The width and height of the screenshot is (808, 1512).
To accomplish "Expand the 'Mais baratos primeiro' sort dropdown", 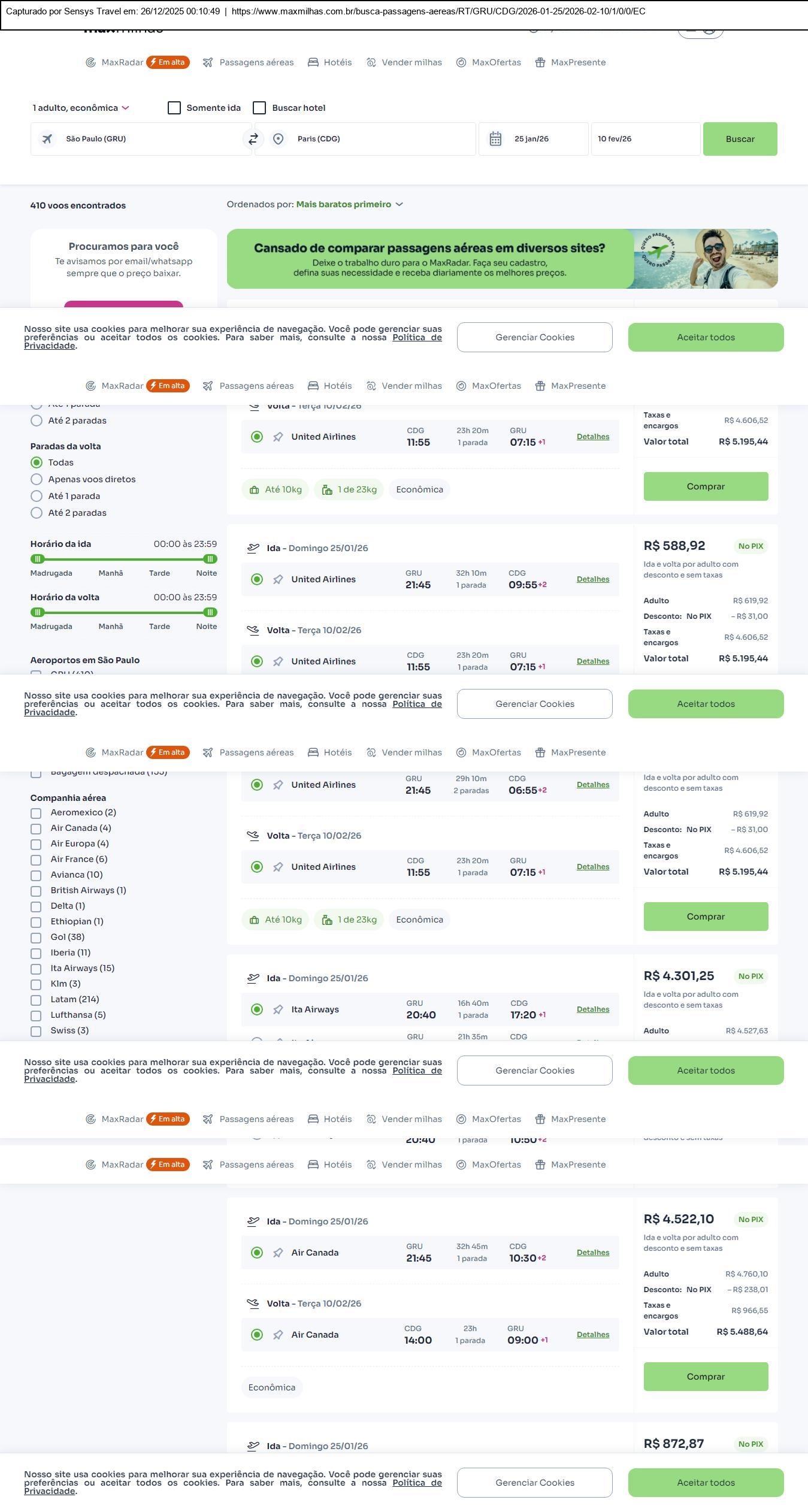I will pyautogui.click(x=350, y=204).
